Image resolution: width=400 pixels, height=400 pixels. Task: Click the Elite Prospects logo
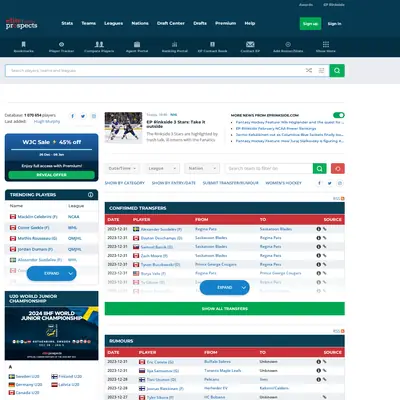[x=21, y=24]
